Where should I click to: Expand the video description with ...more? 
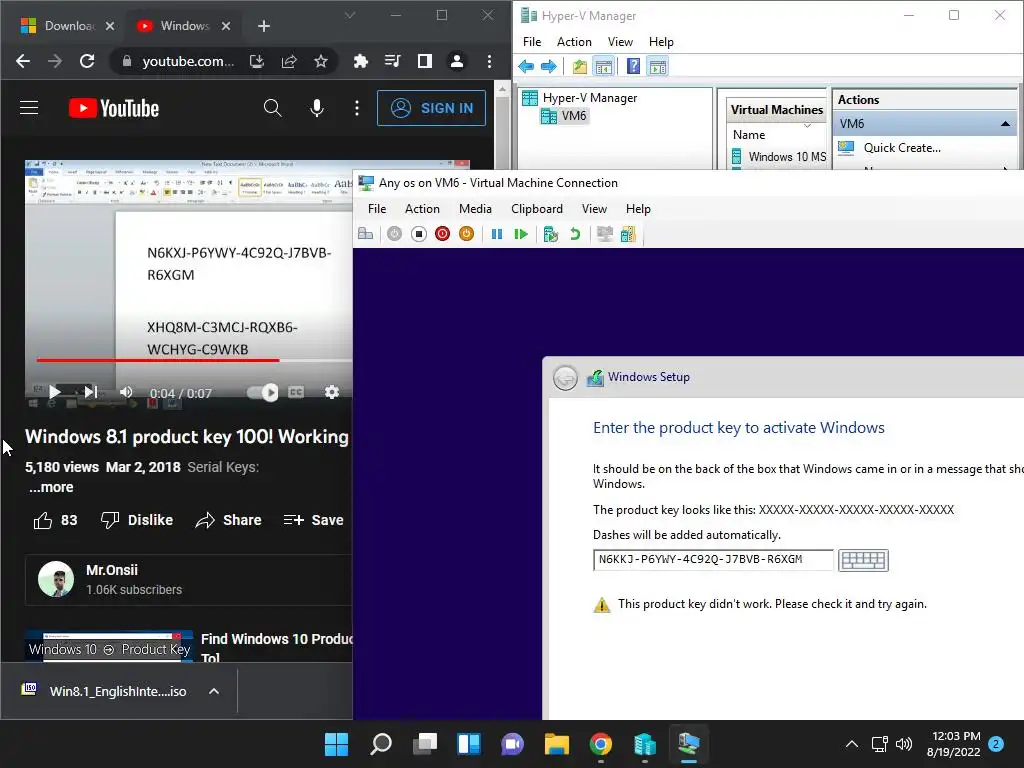[x=51, y=487]
